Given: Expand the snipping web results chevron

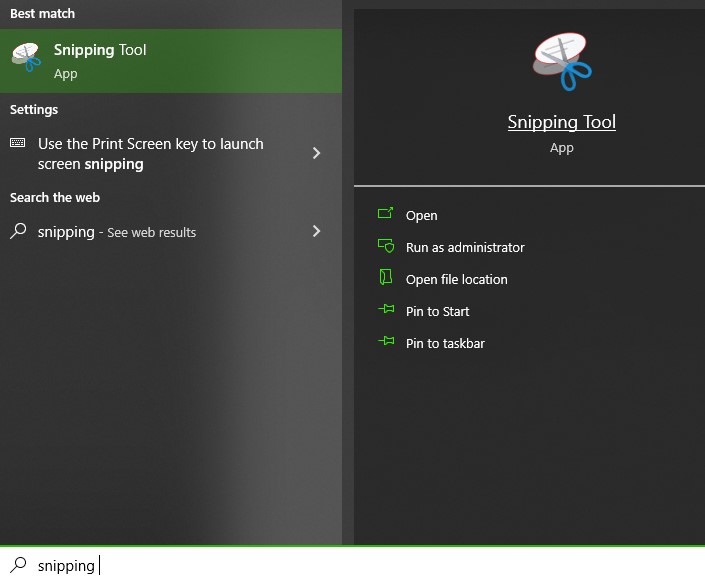Looking at the screenshot, I should click(x=317, y=231).
